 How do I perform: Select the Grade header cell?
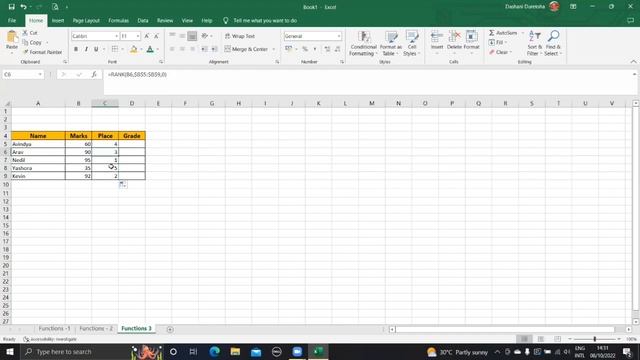pos(132,136)
